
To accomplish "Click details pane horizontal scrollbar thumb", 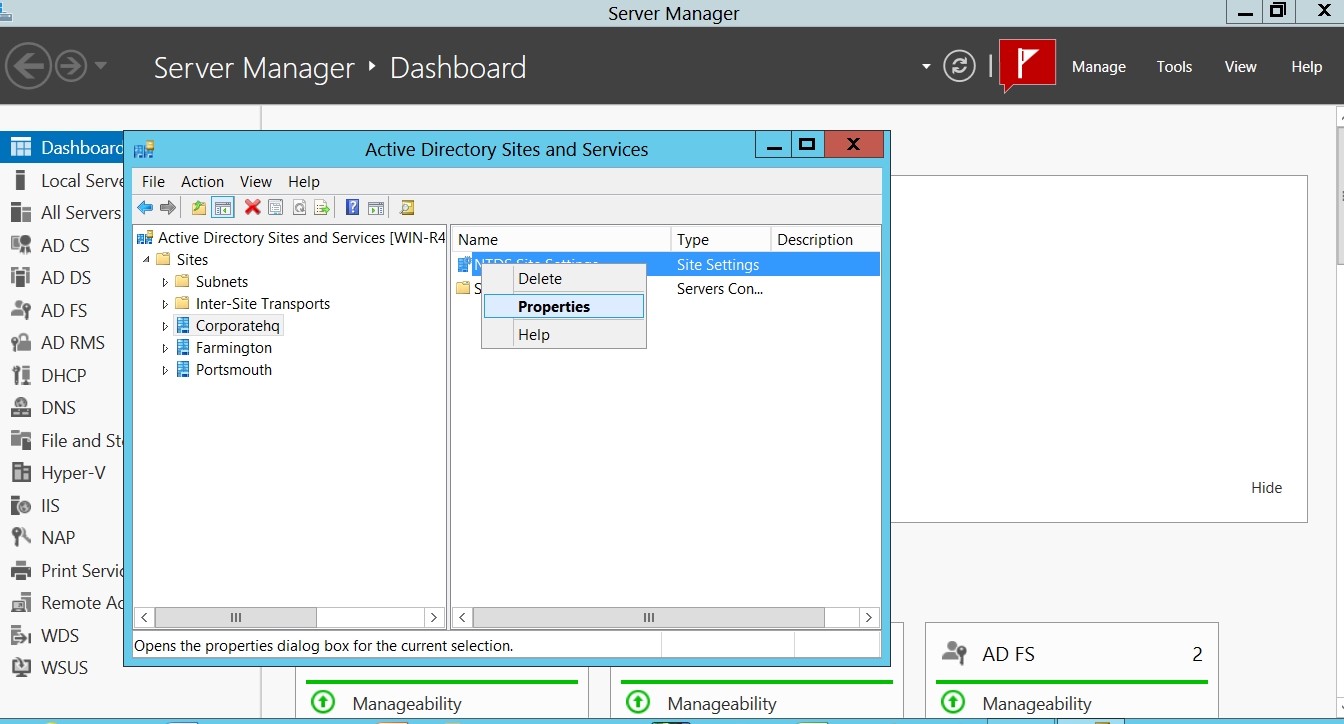I will (648, 618).
